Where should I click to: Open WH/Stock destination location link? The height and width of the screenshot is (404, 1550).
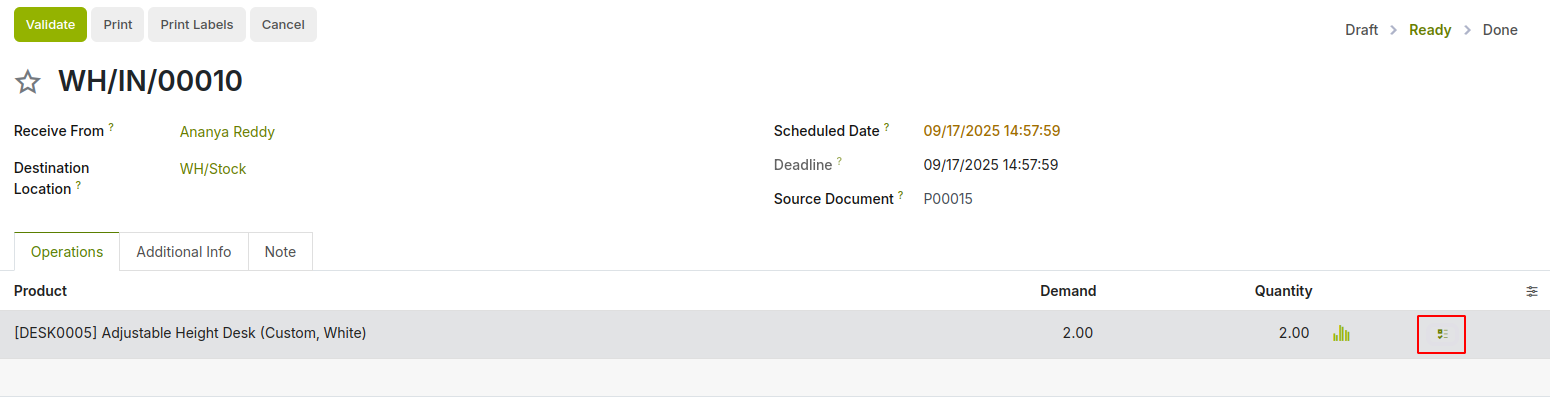click(x=213, y=169)
